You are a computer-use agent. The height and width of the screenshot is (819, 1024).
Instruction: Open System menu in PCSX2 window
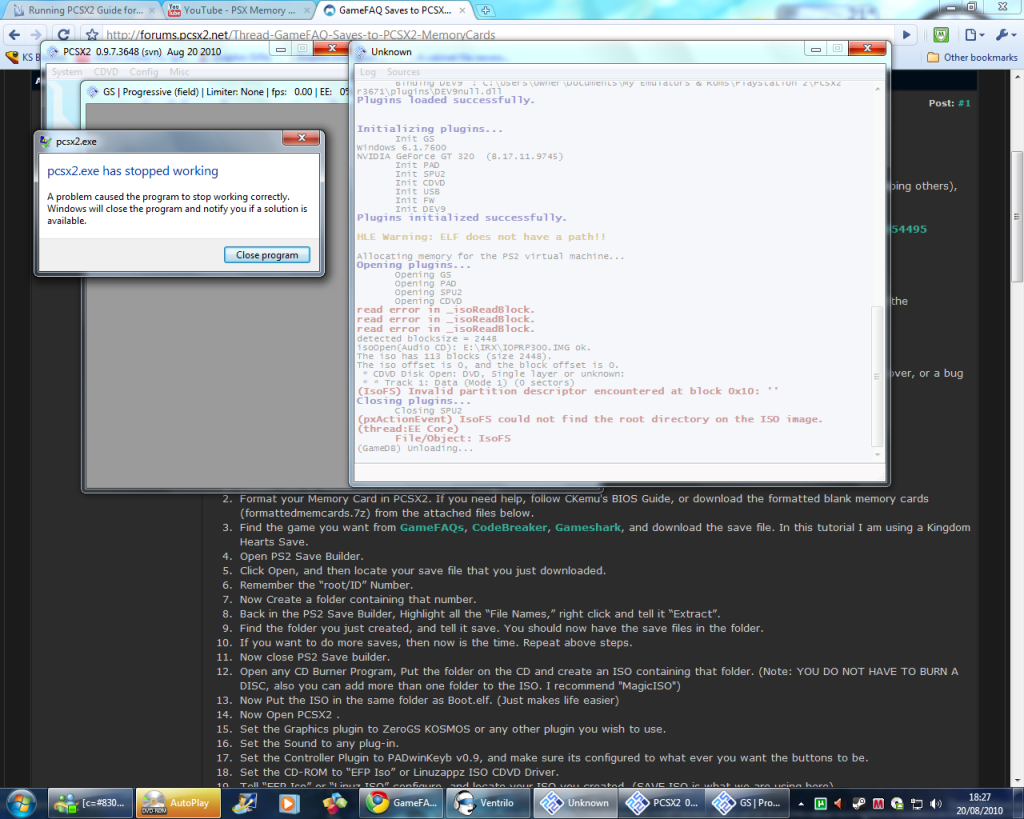click(67, 72)
